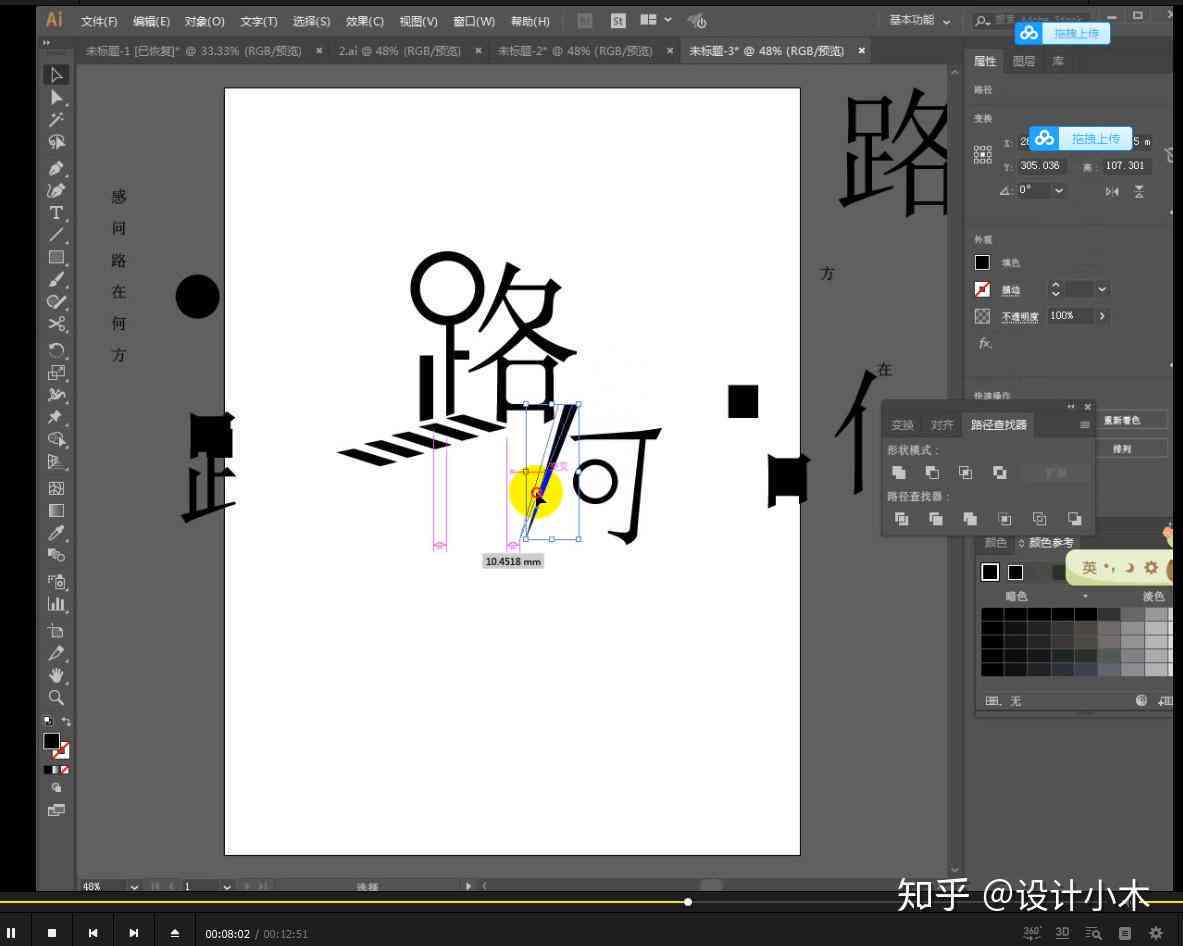The width and height of the screenshot is (1183, 946).
Task: Apply Intersect shape mode
Action: coord(966,472)
